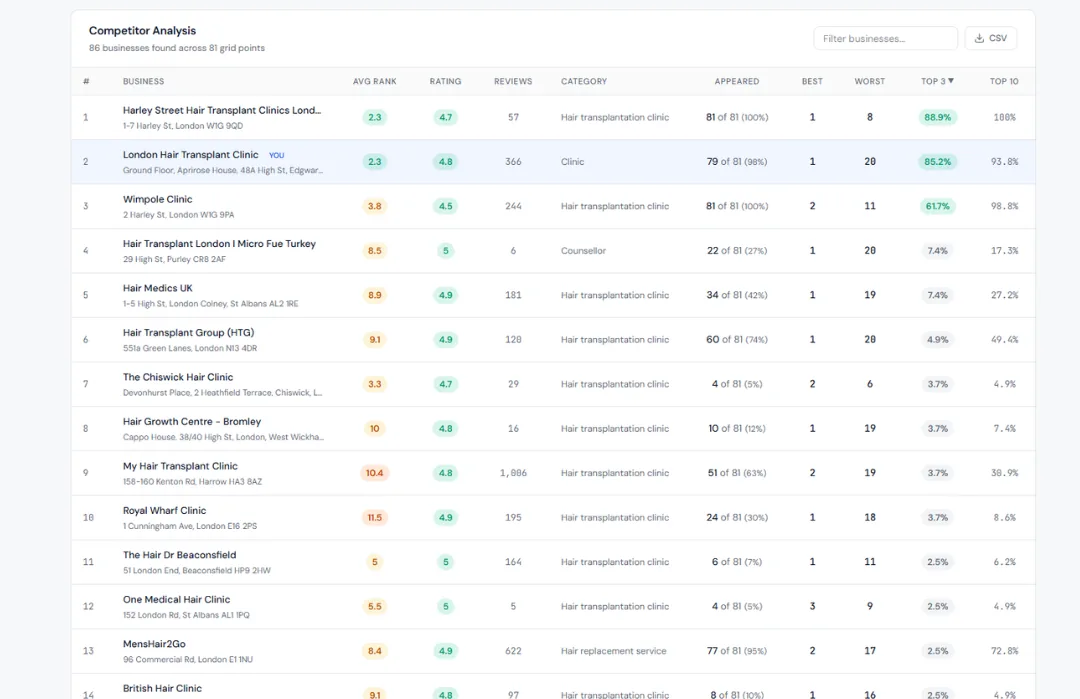Click the 1-7 Harley St address text
The height and width of the screenshot is (699, 1080).
click(x=183, y=126)
